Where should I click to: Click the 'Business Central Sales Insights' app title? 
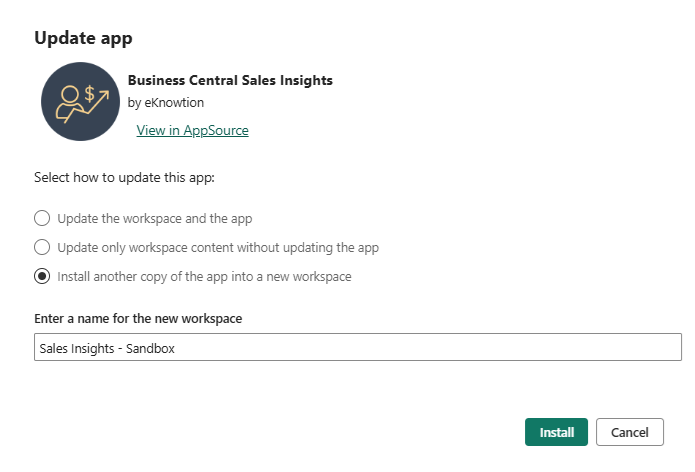pyautogui.click(x=230, y=80)
